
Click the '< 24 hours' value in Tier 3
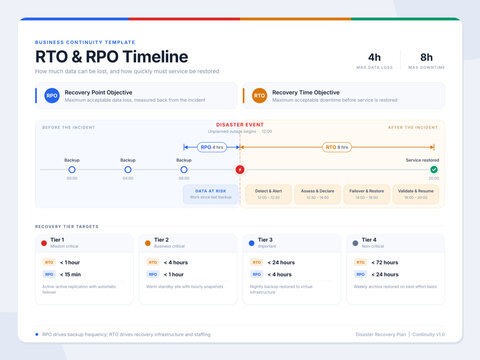click(281, 262)
